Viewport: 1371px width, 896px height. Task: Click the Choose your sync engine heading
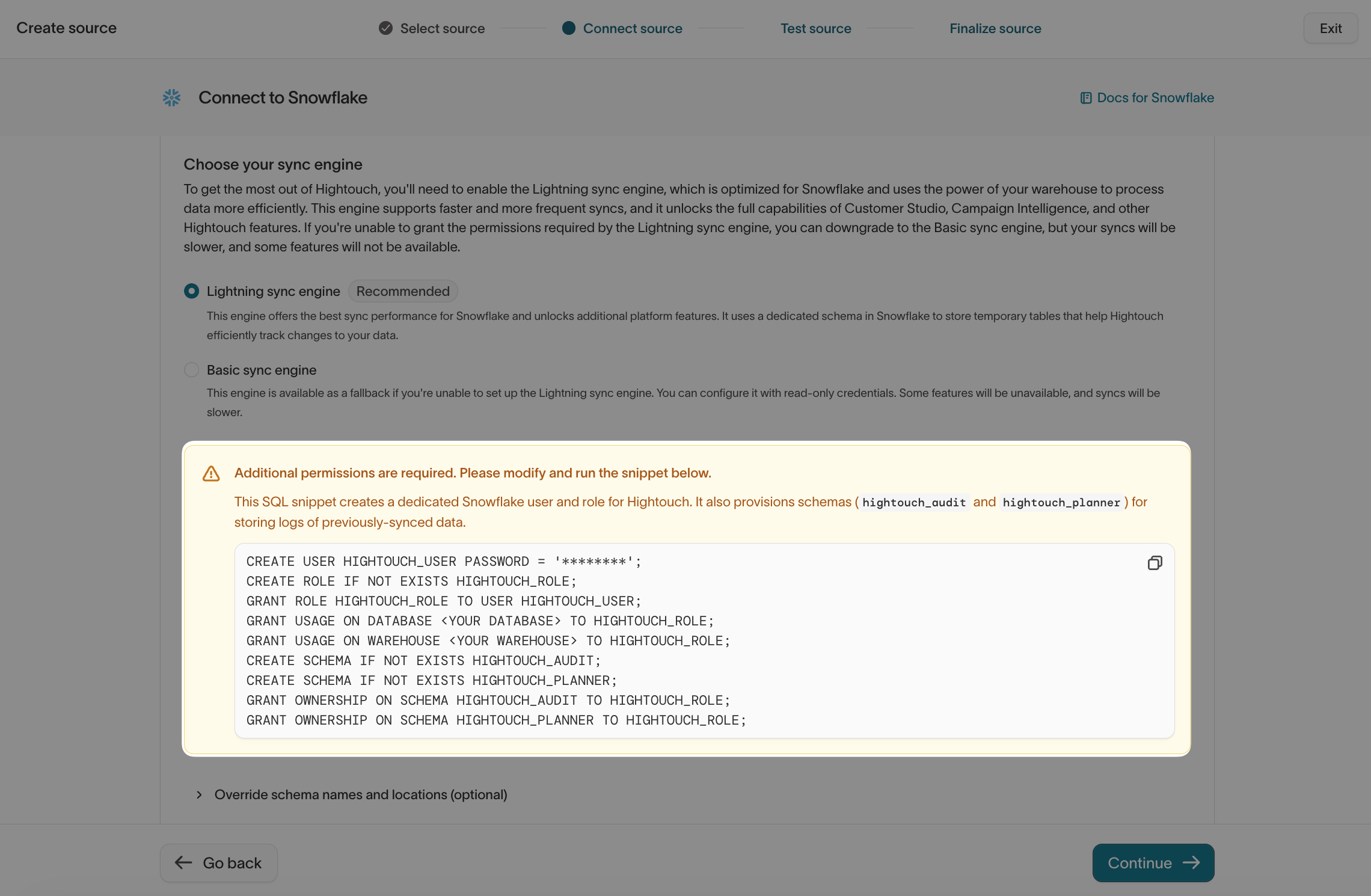coord(273,164)
